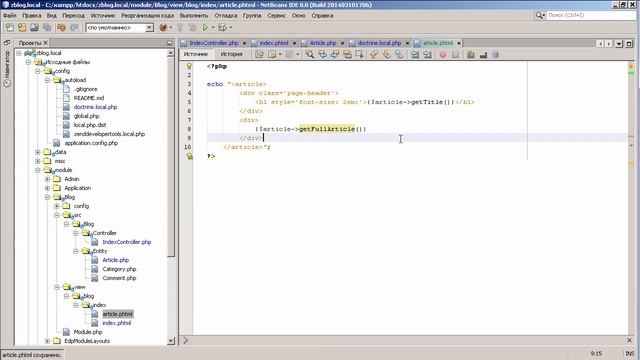Click the New File toolbar icon
The height and width of the screenshot is (360, 640).
(9, 27)
